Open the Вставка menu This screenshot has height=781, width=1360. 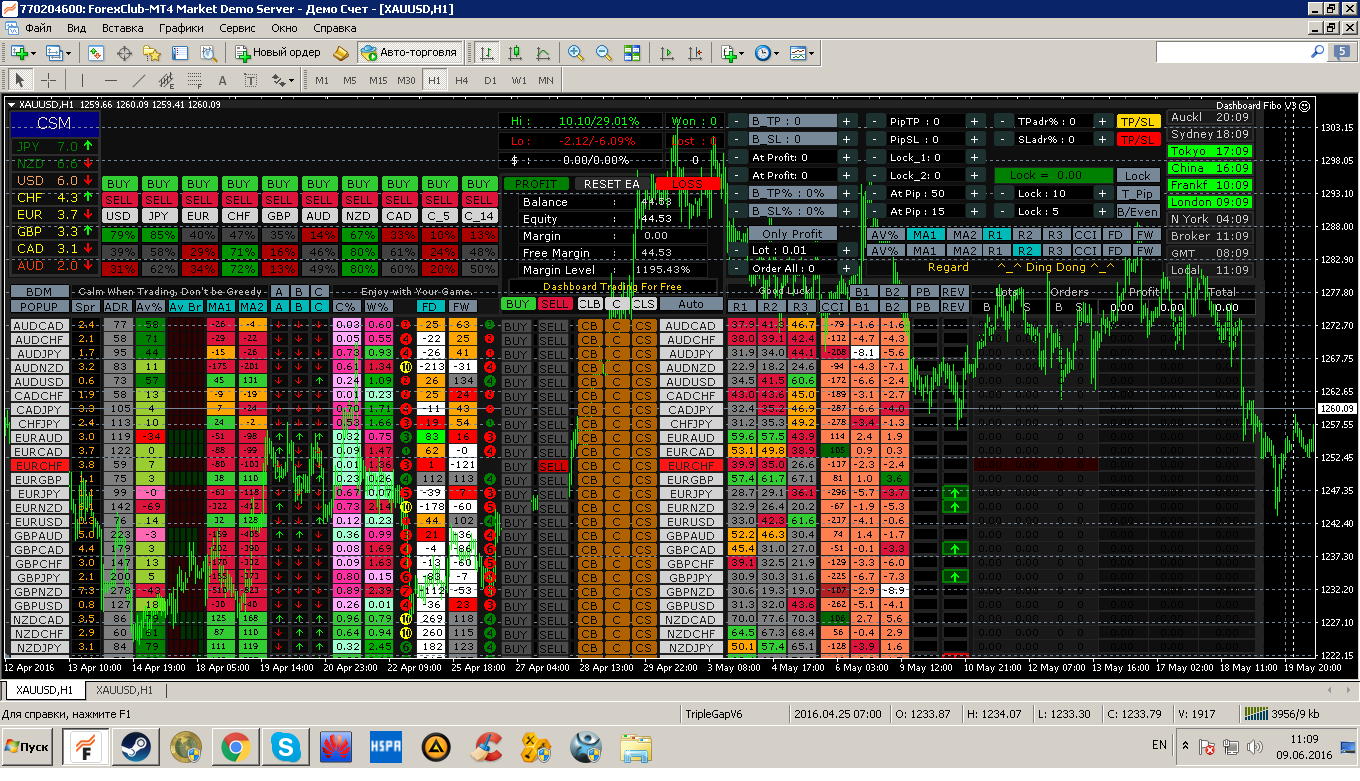[x=122, y=28]
